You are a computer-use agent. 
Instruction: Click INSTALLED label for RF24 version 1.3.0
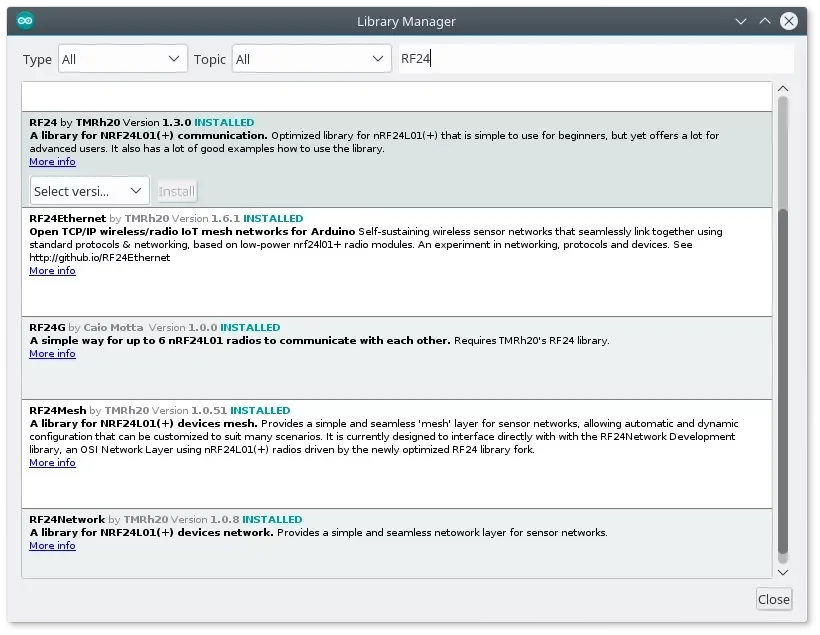[x=224, y=122]
